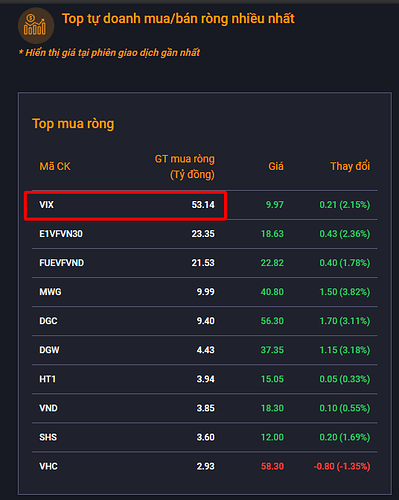Click the 'Top tự doanh mua/bán ròng nhiều nhất' heading

point(178,19)
